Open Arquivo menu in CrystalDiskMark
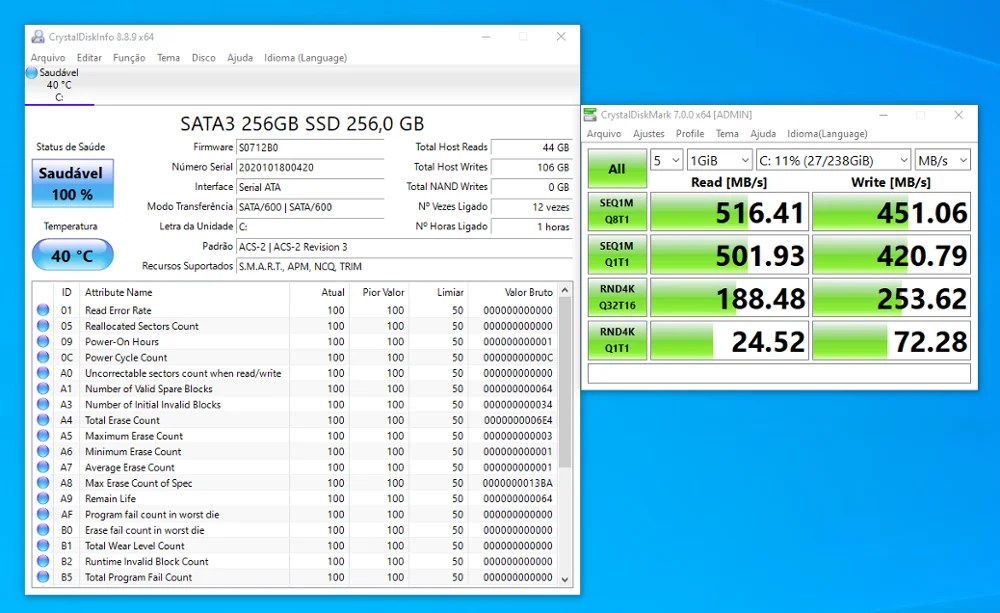 [x=604, y=133]
